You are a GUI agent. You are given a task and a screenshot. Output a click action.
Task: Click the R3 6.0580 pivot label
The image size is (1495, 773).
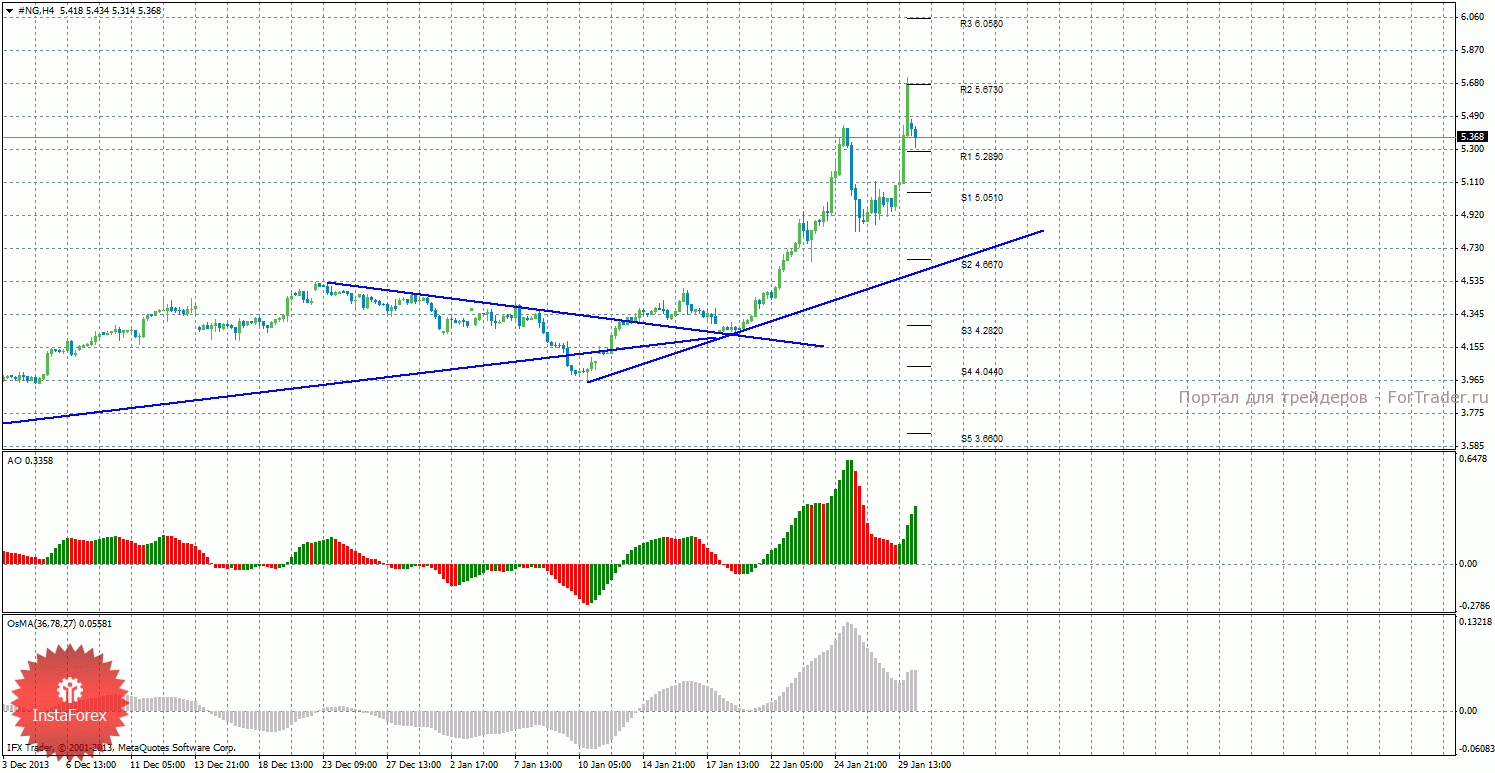[981, 23]
